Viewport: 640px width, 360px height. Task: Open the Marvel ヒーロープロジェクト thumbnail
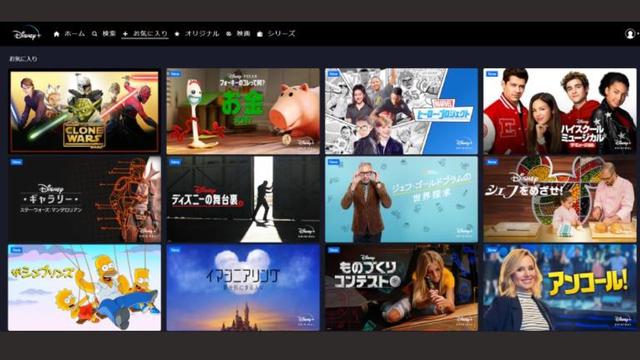click(401, 111)
